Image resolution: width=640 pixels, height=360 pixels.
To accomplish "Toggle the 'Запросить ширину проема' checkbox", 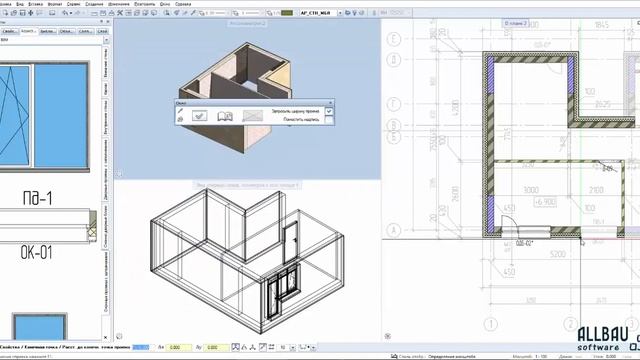I will coord(329,111).
